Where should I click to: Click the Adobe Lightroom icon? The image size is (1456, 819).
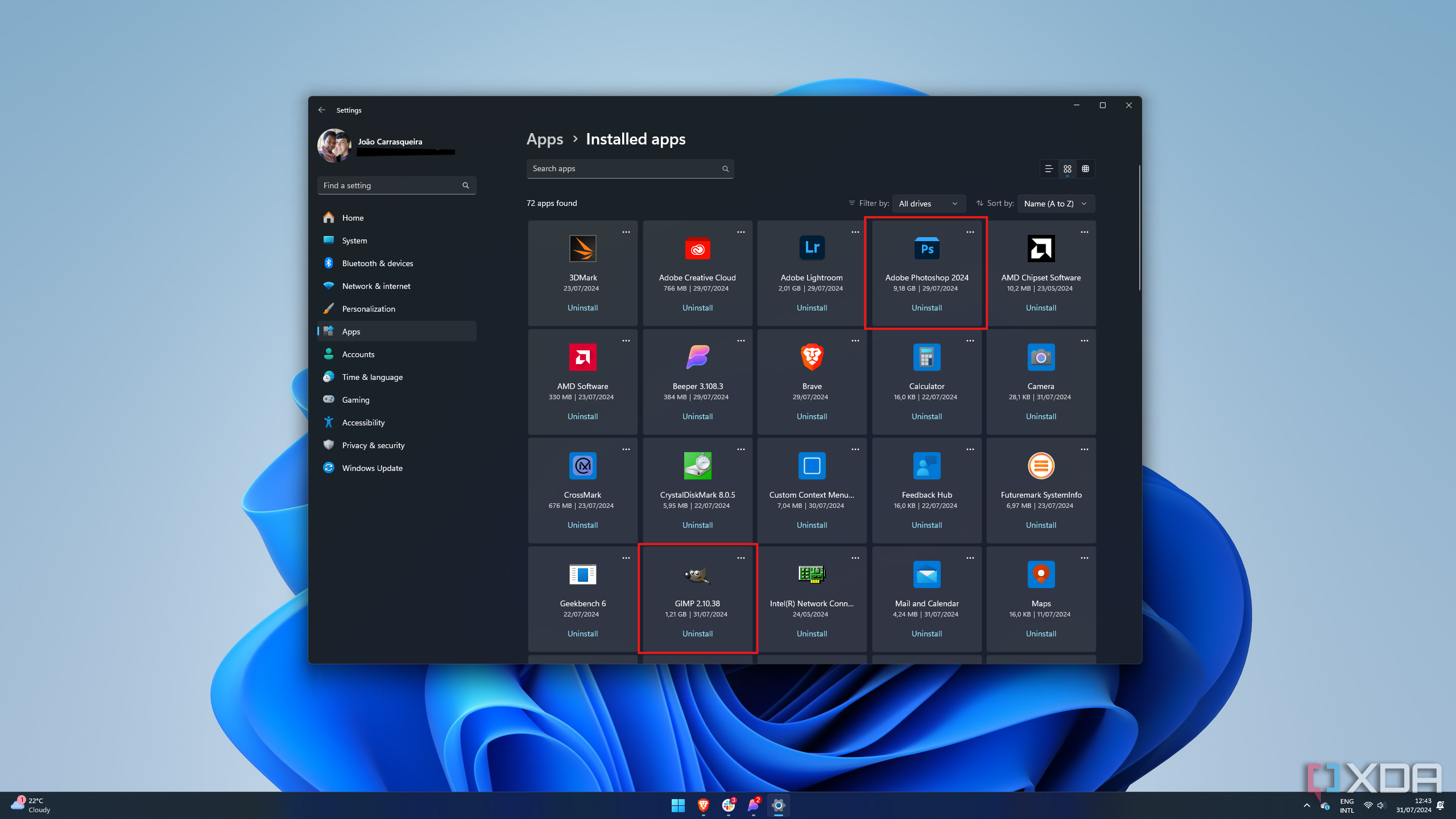(812, 249)
